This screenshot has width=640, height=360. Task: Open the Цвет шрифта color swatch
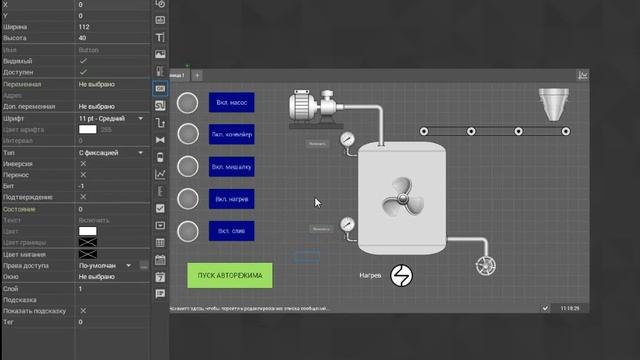point(87,129)
